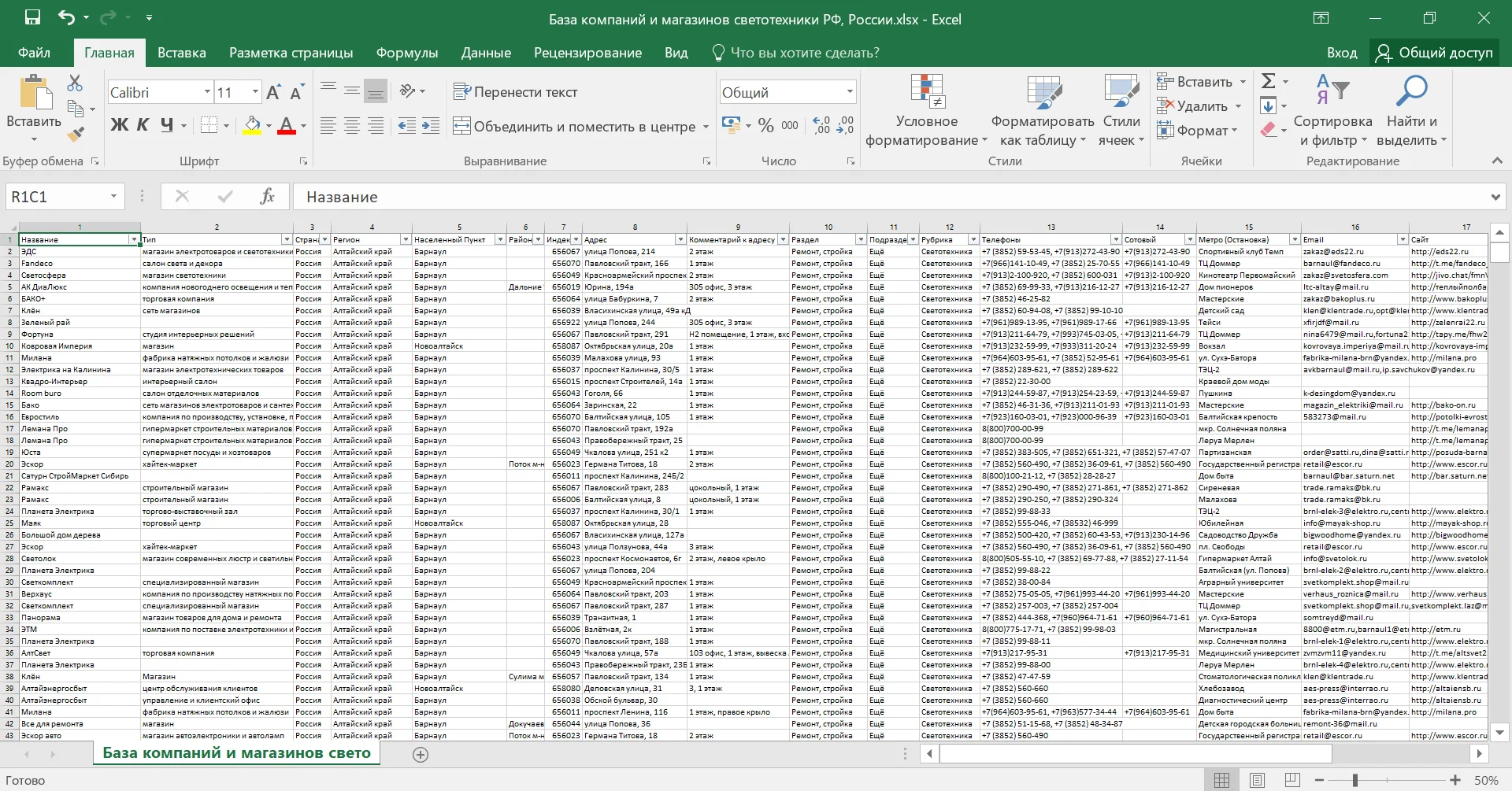Activate the Format Painter brush
Screen dimensions: 1512x791
click(76, 135)
